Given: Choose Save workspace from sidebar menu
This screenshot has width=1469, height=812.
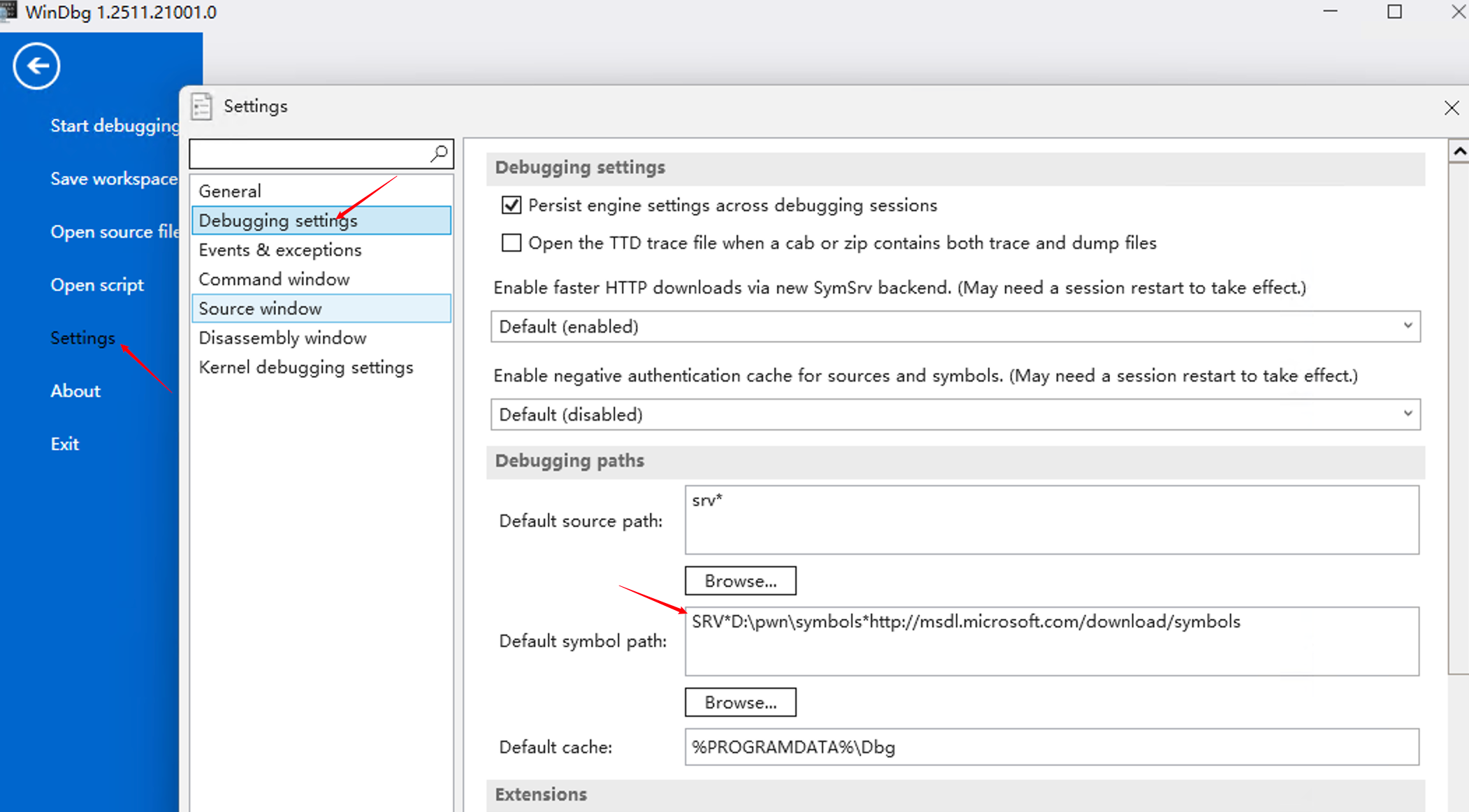Looking at the screenshot, I should 113,179.
